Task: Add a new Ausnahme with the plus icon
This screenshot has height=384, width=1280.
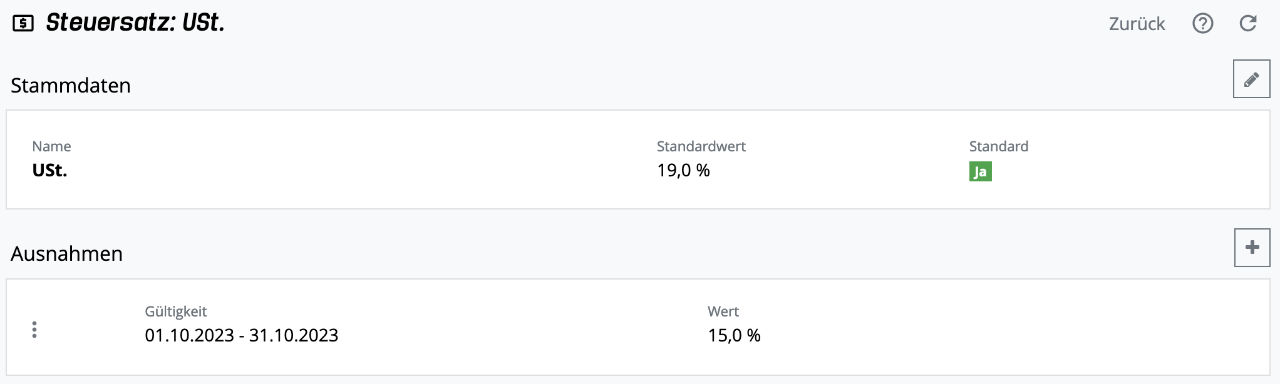Action: [x=1251, y=248]
